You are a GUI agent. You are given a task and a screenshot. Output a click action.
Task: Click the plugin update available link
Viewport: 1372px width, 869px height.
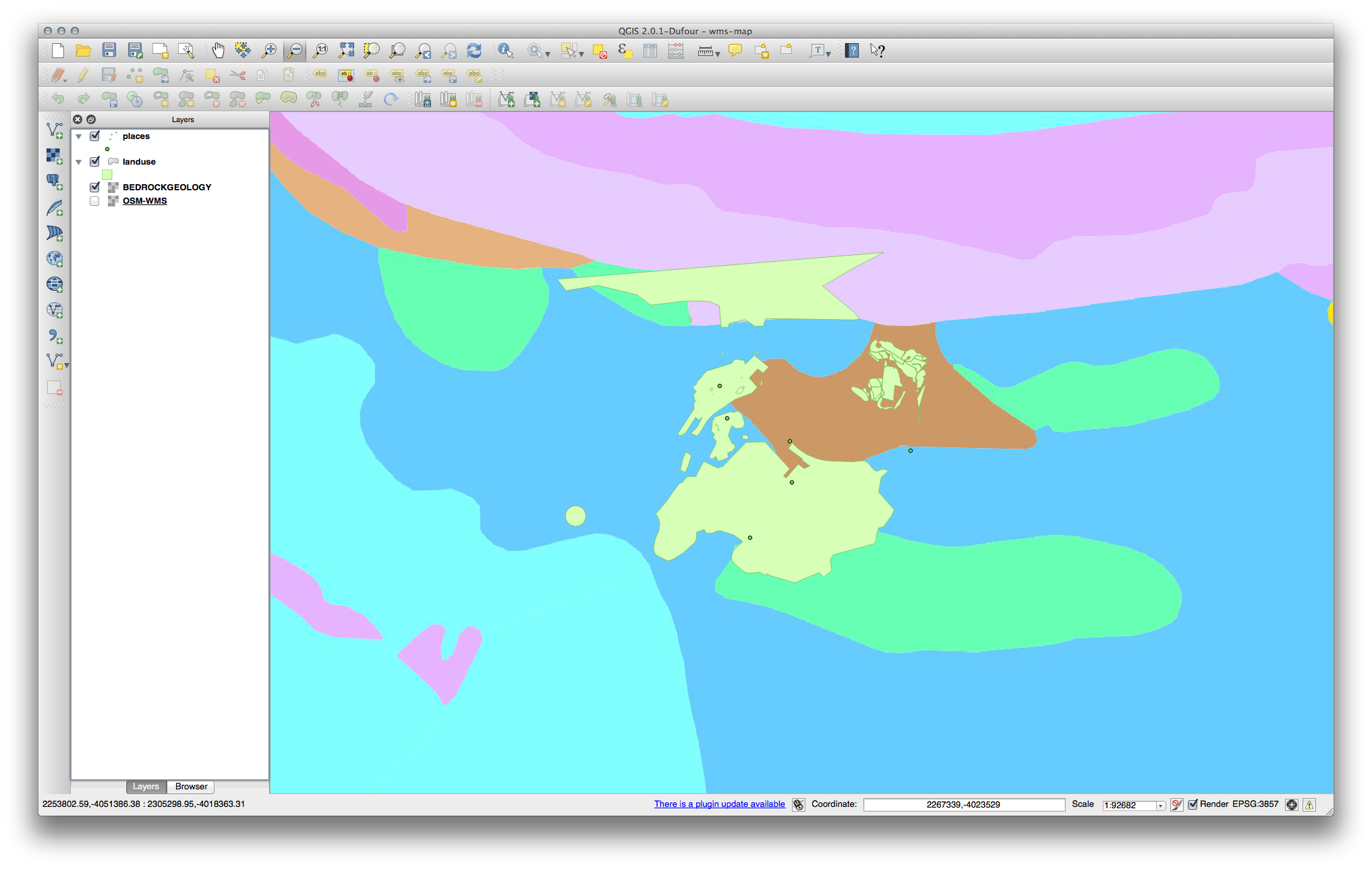[x=719, y=804]
